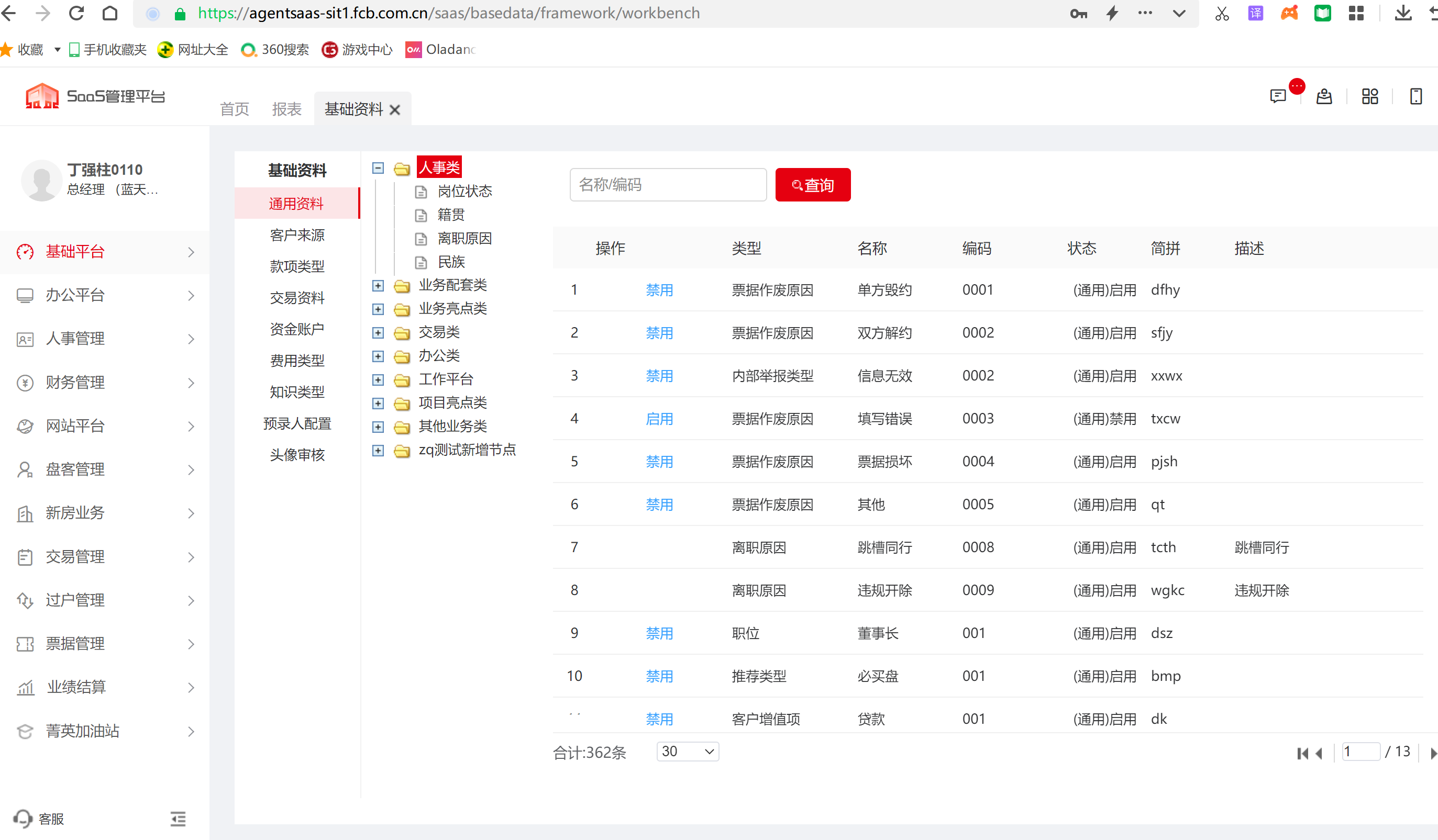Click the browser back arrow
The width and height of the screenshot is (1438, 840).
click(9, 13)
